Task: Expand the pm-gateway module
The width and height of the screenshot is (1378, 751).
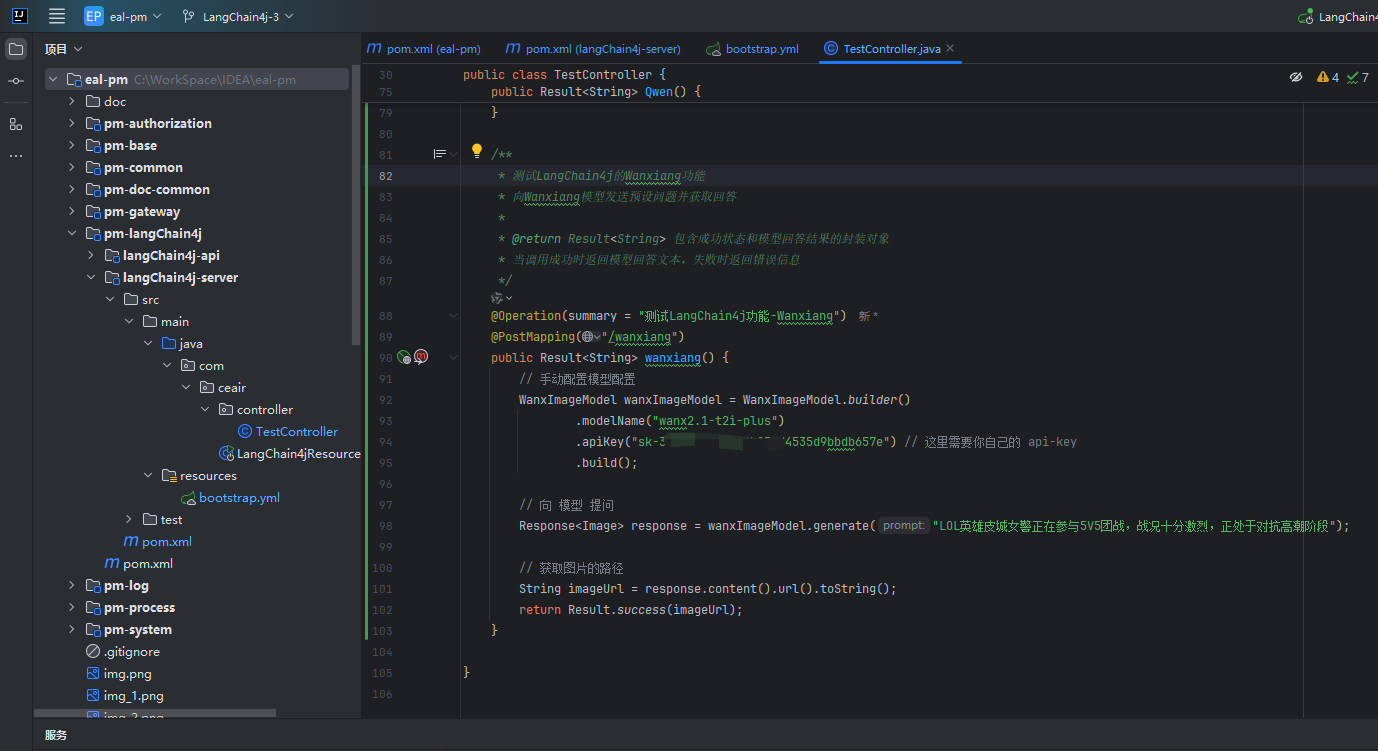Action: point(72,211)
